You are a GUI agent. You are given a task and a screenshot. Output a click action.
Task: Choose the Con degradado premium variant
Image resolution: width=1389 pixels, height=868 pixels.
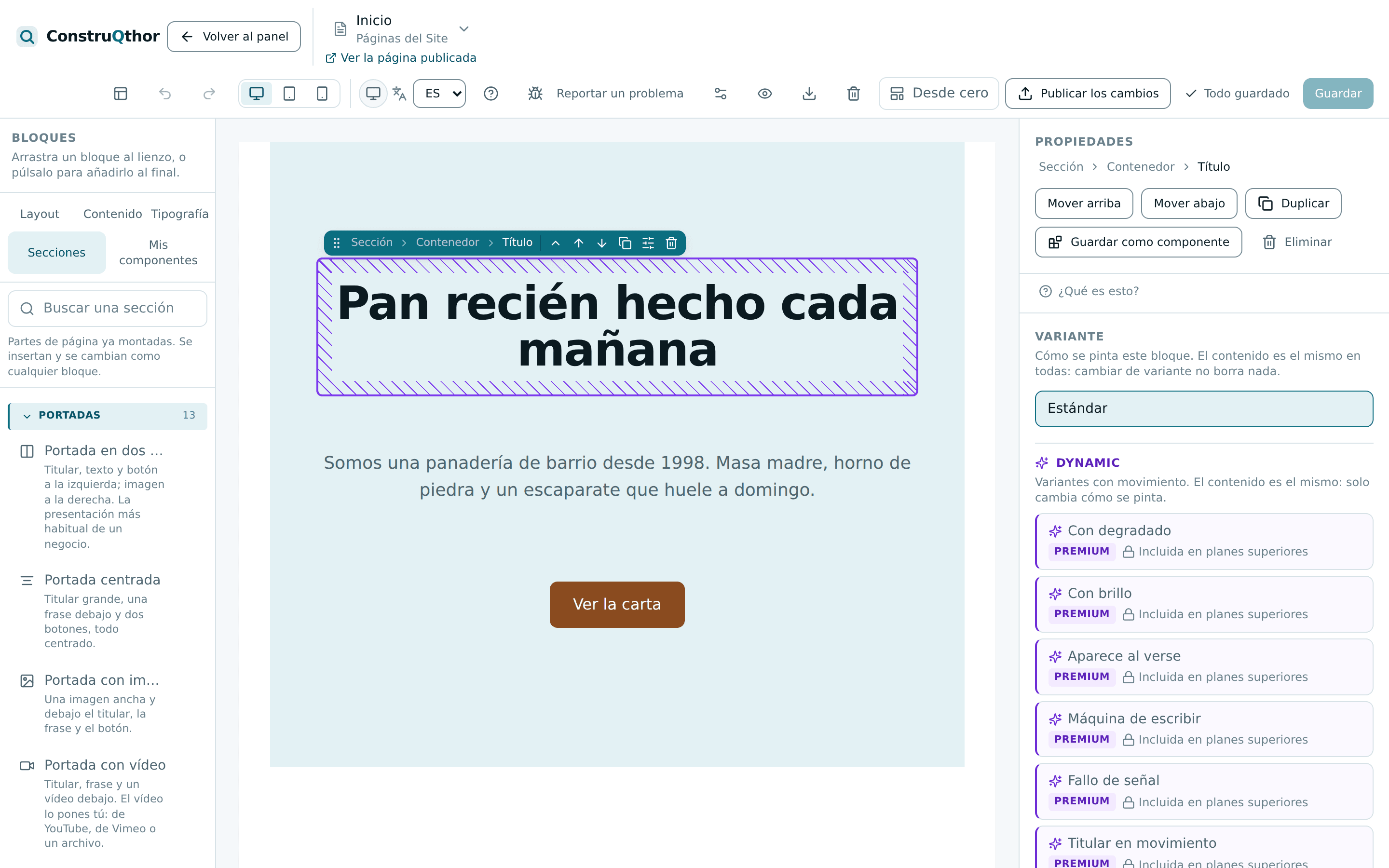(x=1204, y=542)
